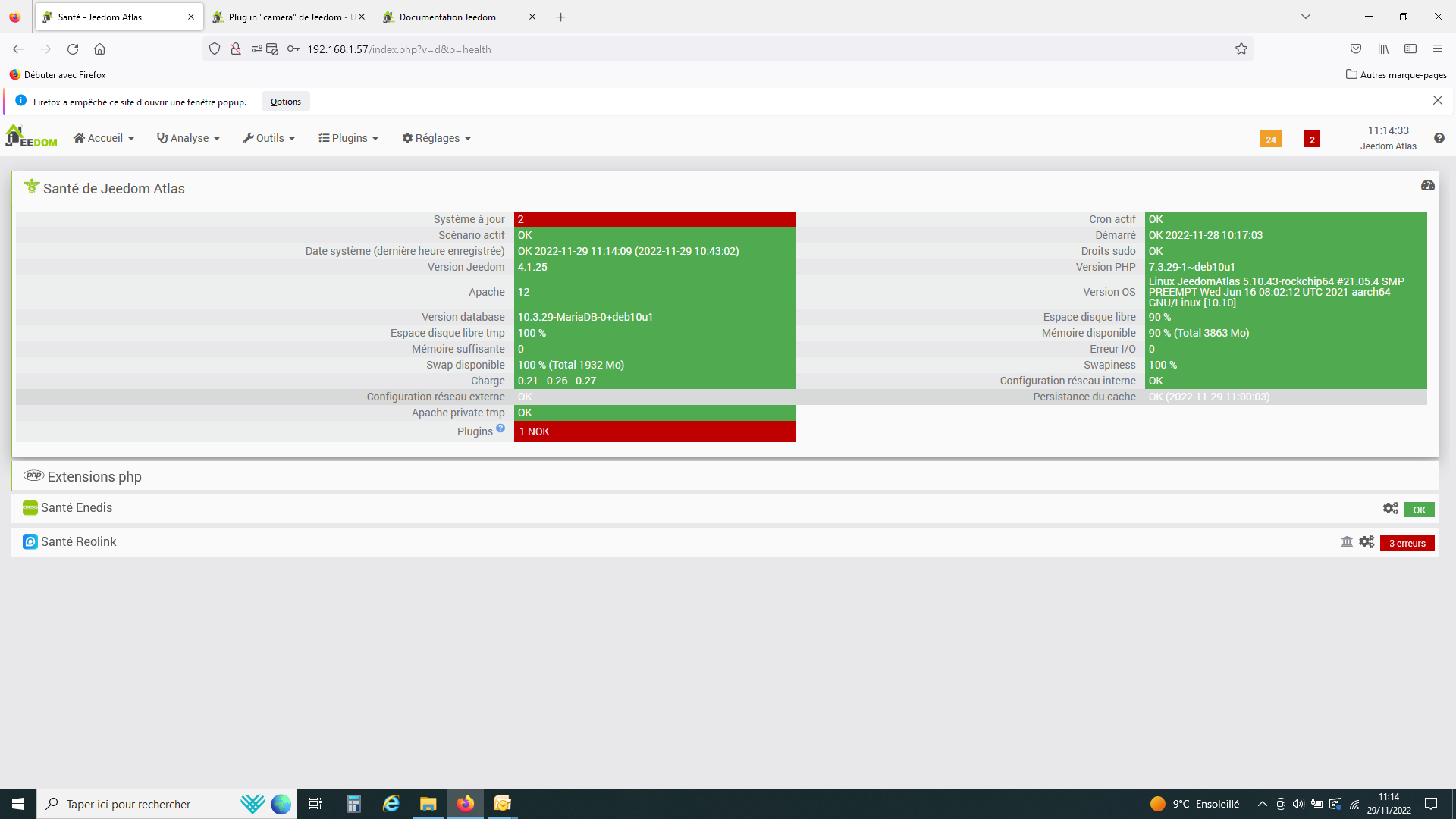
Task: Open File Explorer from the taskbar
Action: pyautogui.click(x=428, y=804)
